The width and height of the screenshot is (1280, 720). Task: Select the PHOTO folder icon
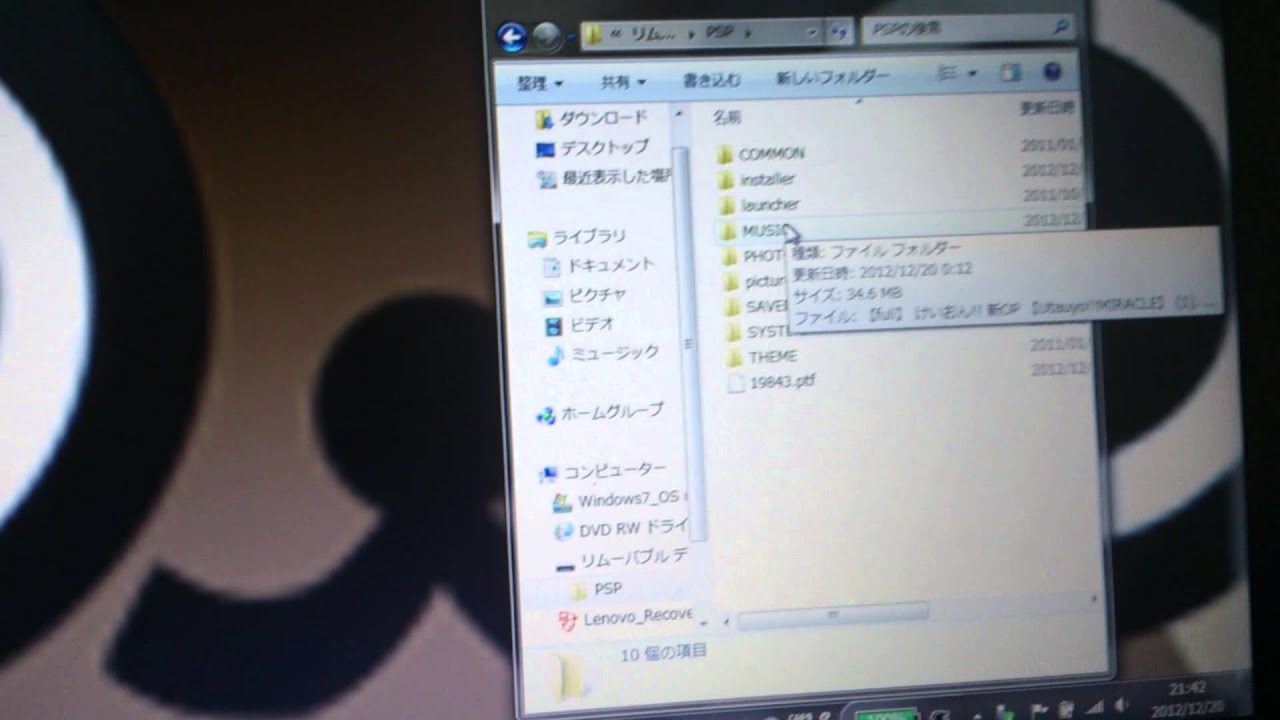[x=729, y=257]
